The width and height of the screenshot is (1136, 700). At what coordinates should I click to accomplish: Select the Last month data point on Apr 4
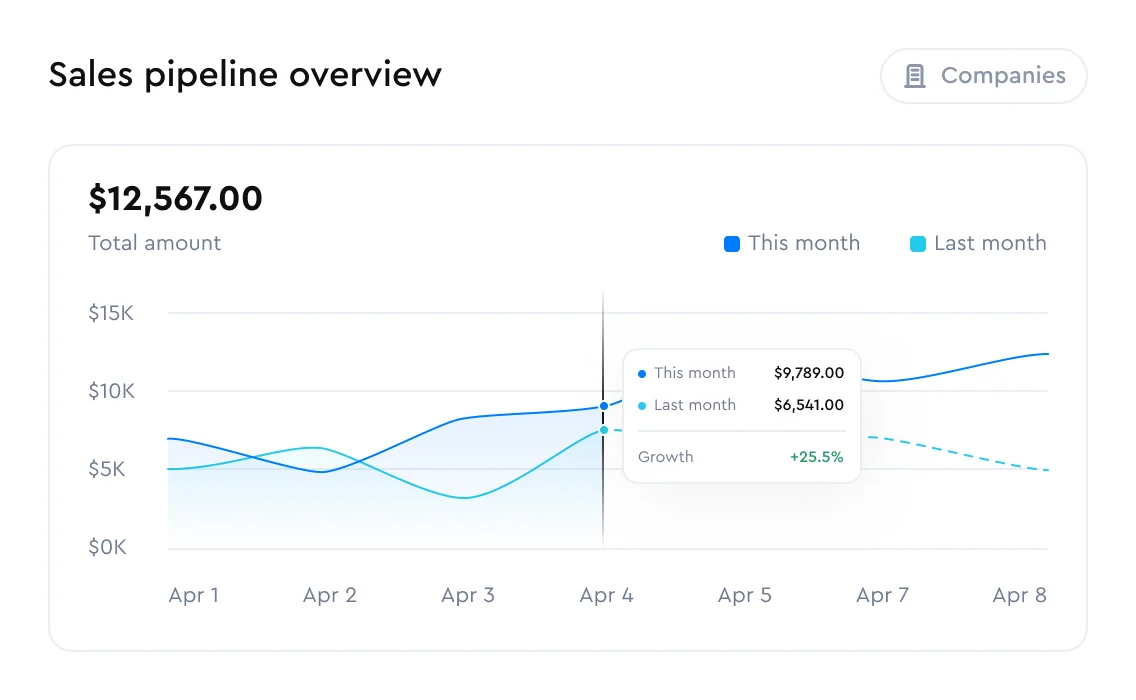[603, 430]
